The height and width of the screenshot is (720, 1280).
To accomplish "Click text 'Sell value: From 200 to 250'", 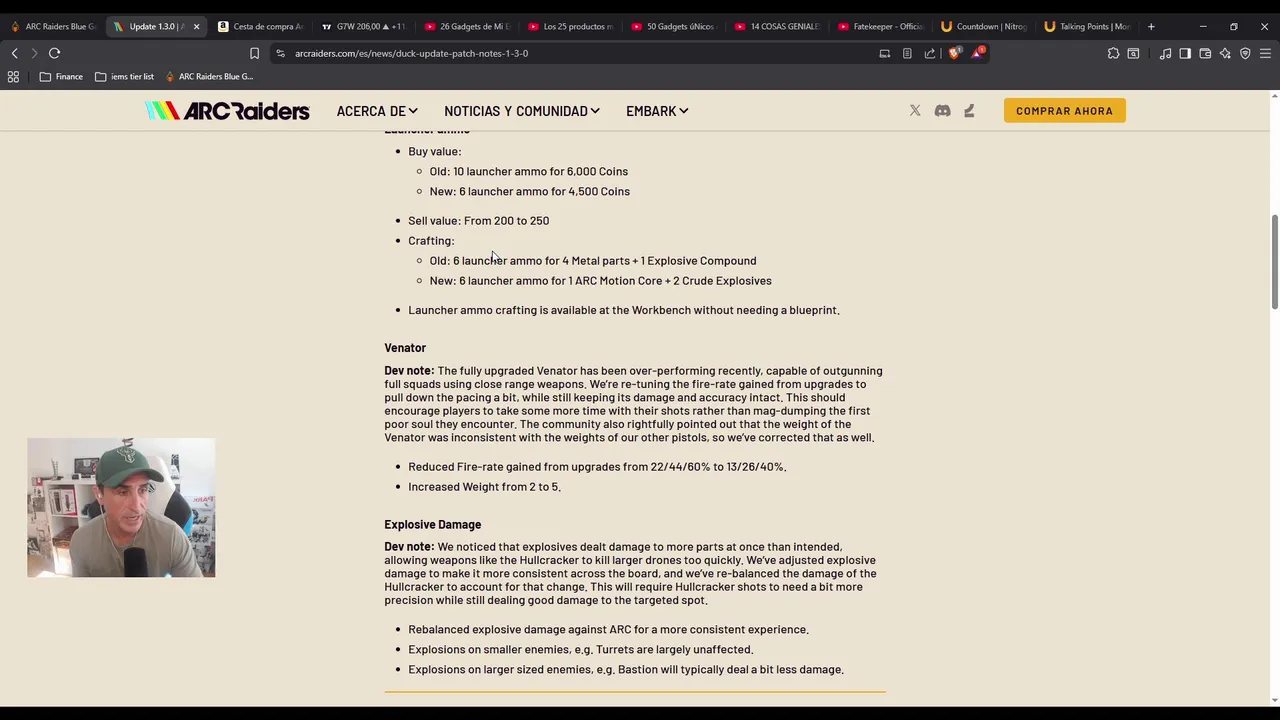I will coord(478,221).
